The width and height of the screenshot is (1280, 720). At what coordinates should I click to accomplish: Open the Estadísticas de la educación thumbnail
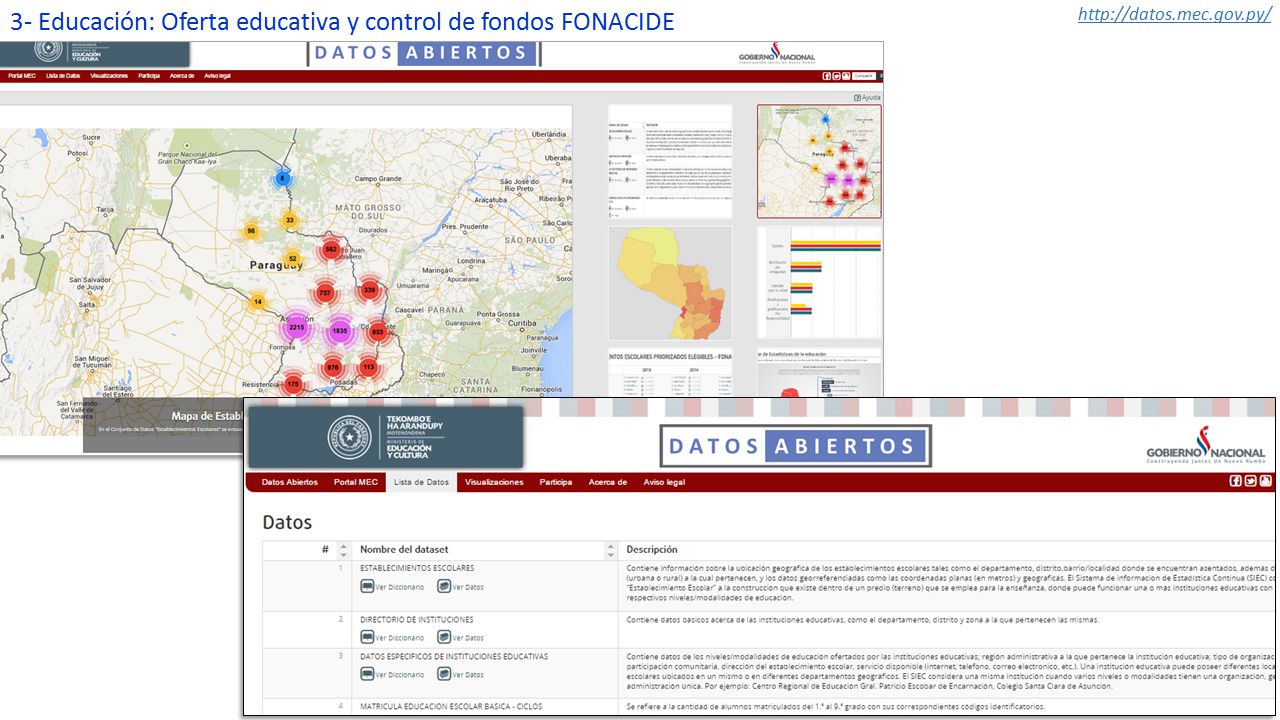tap(819, 372)
